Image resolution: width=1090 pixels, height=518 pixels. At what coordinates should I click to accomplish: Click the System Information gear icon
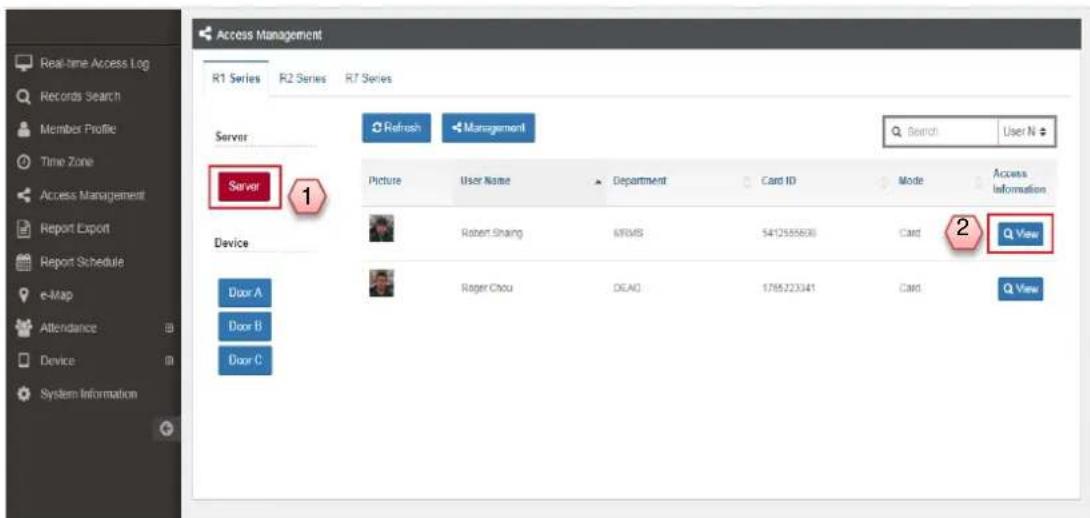click(x=22, y=394)
